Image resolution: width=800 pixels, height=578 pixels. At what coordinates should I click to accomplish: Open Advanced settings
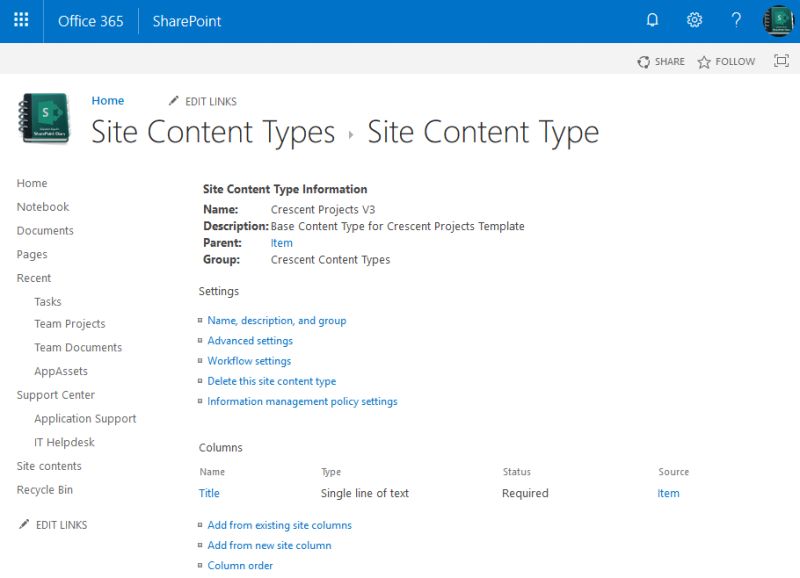coord(249,340)
